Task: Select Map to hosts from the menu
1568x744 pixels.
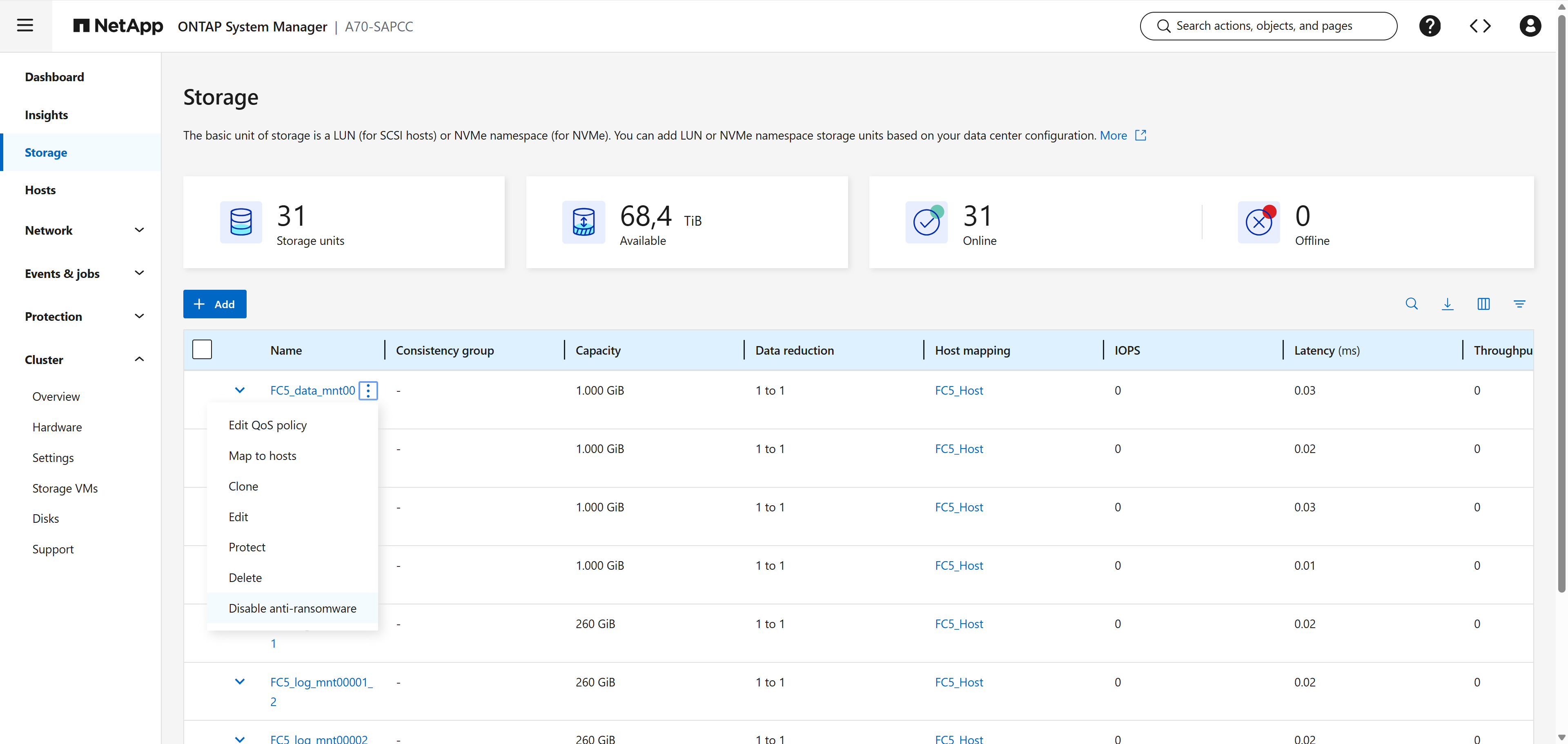Action: [x=262, y=455]
